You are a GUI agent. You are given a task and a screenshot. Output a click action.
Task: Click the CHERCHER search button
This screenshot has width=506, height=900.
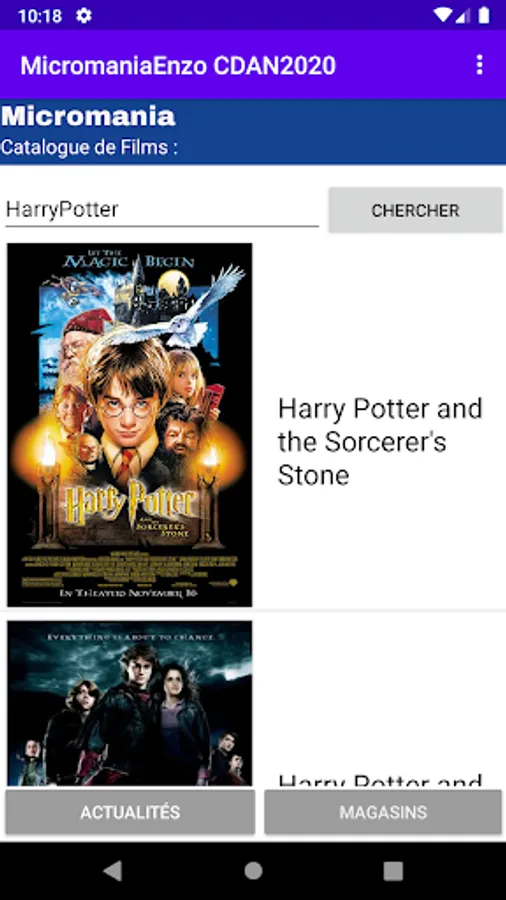click(x=415, y=210)
